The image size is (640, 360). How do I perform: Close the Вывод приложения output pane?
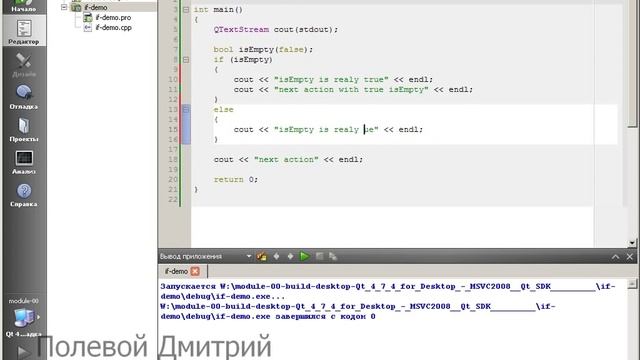629,257
